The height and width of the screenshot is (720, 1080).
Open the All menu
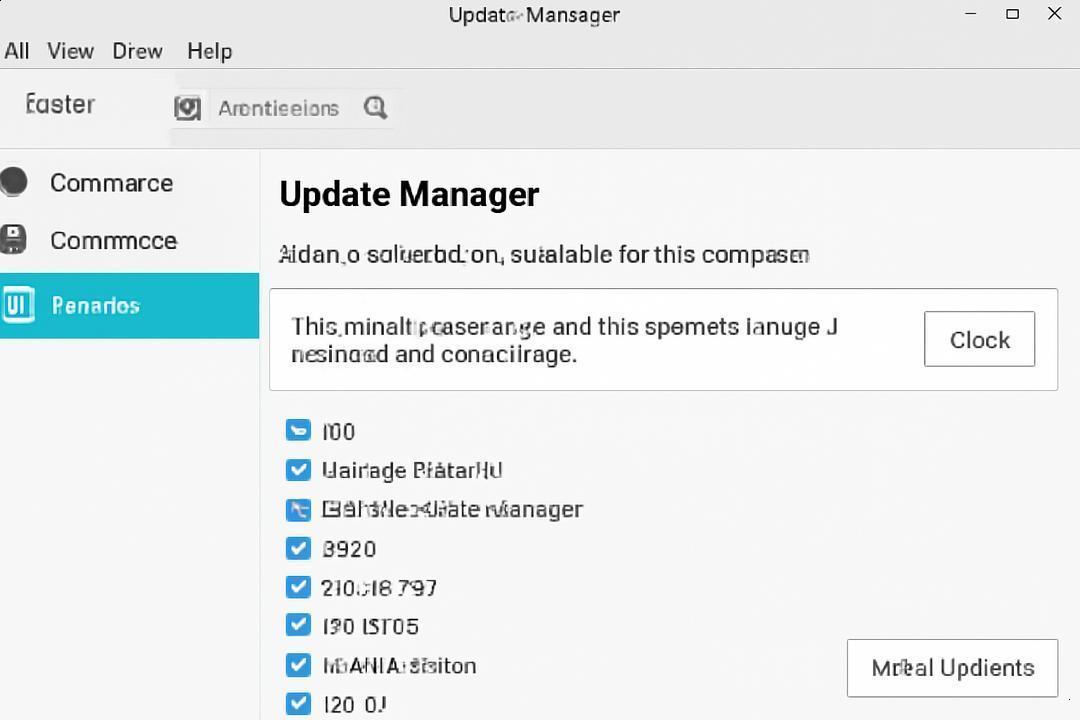(x=17, y=51)
